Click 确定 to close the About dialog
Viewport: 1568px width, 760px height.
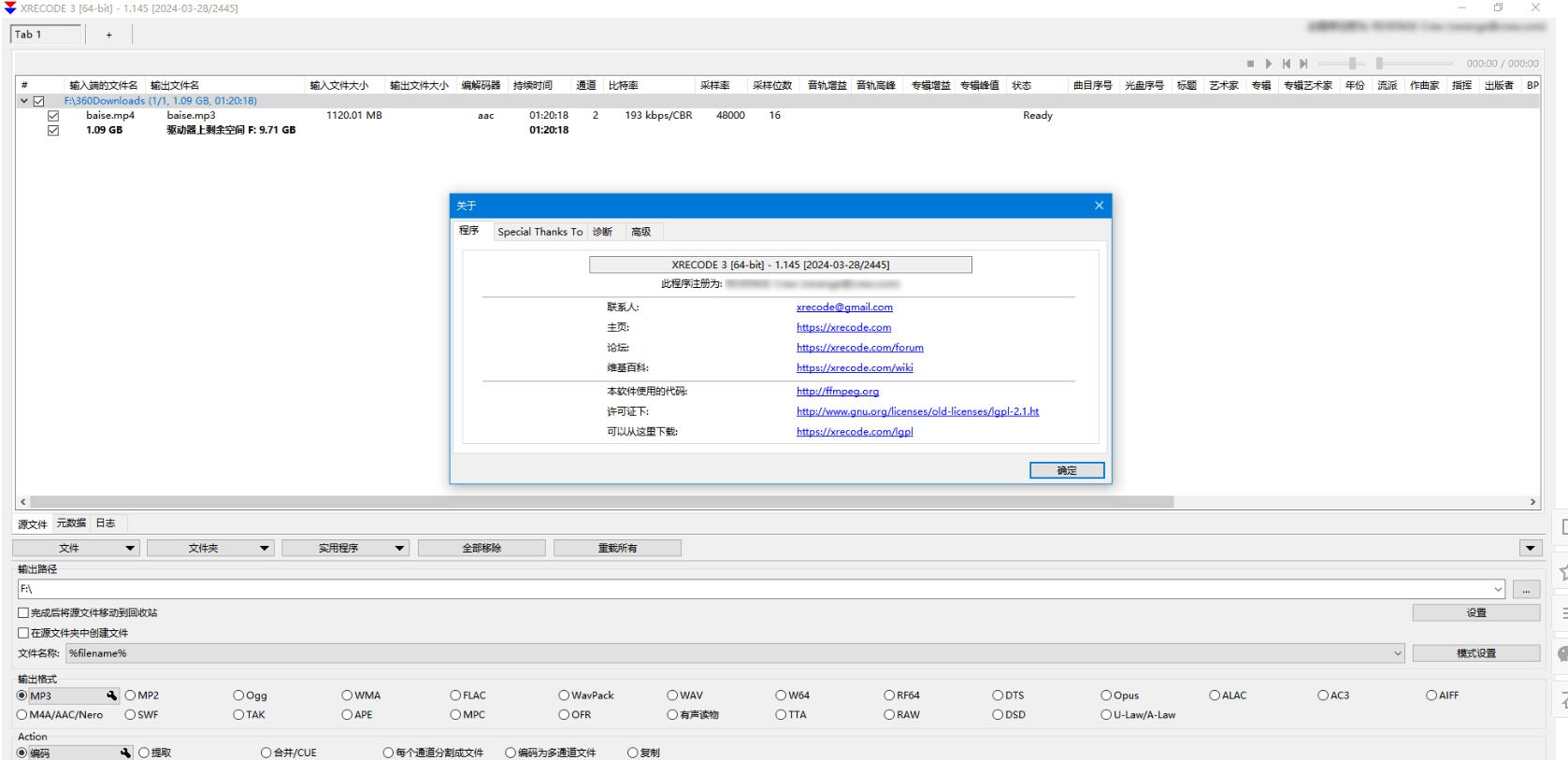1067,470
